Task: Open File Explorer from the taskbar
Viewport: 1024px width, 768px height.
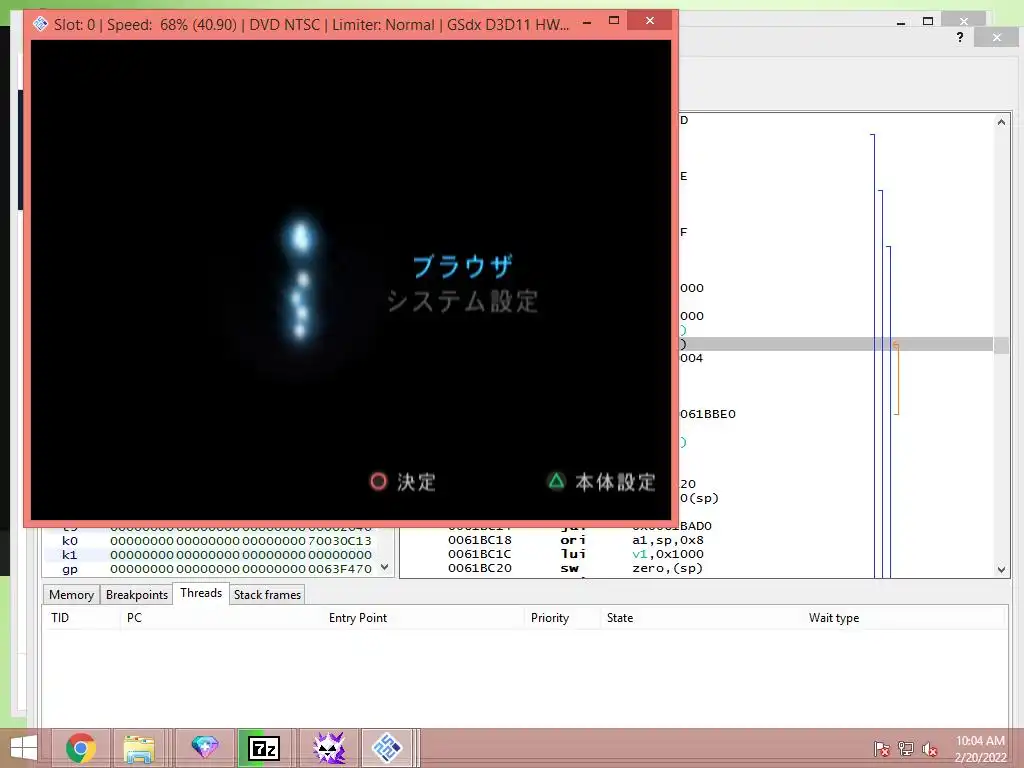Action: (x=139, y=748)
